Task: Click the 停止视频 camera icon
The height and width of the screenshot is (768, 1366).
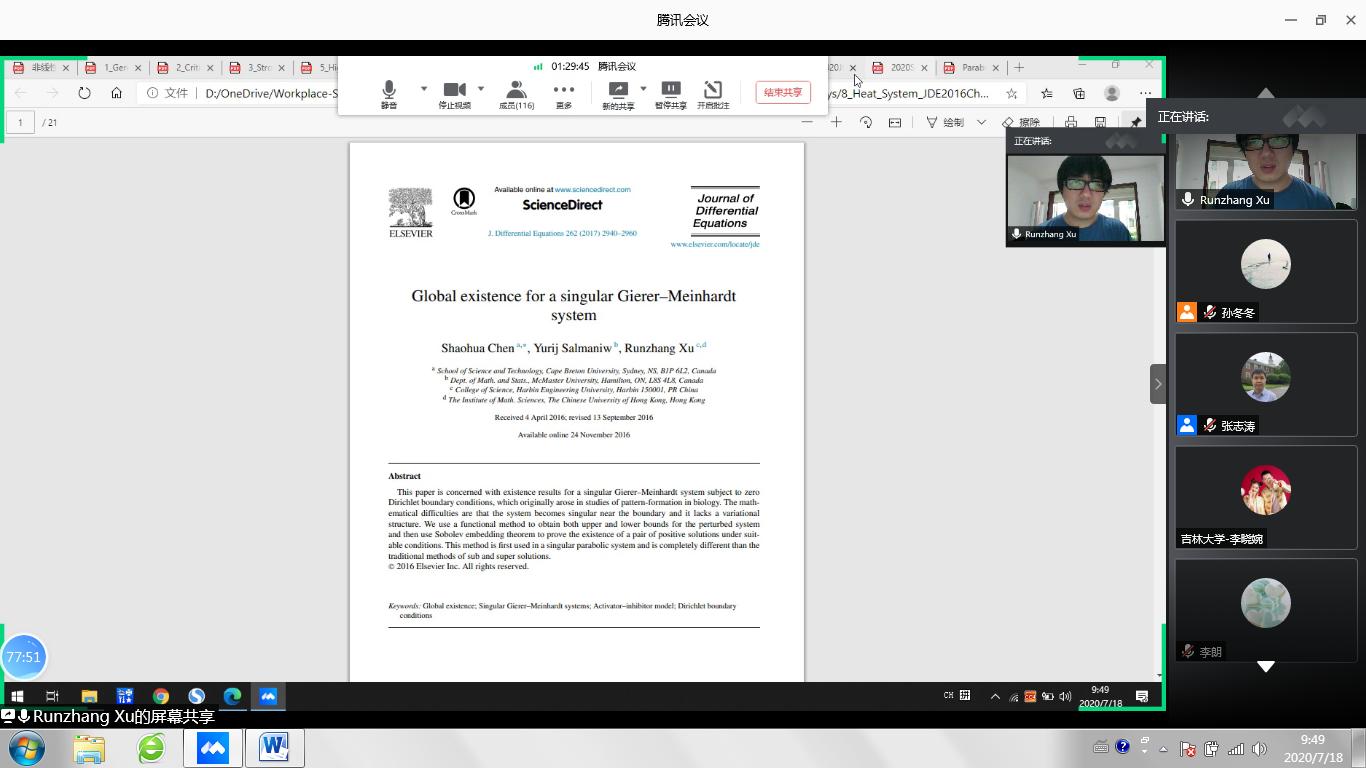Action: click(455, 91)
